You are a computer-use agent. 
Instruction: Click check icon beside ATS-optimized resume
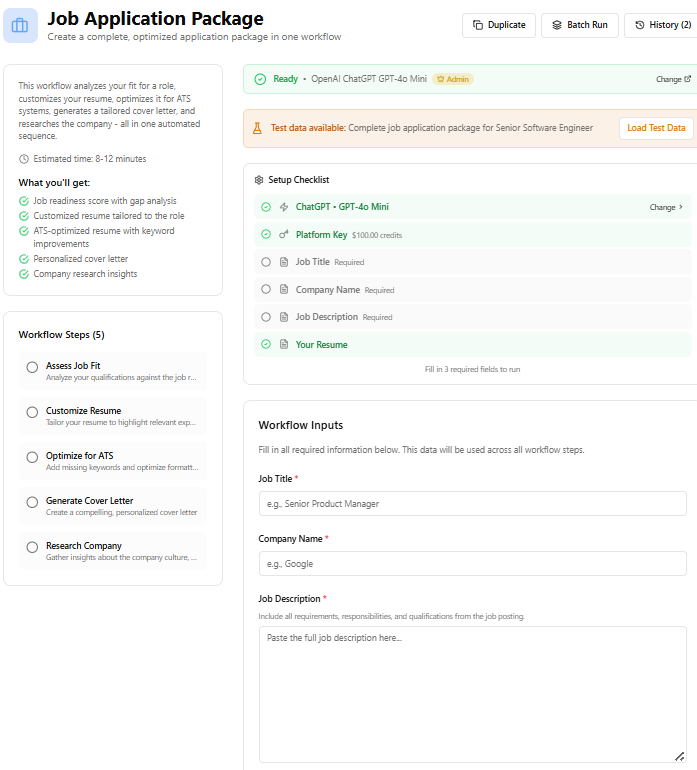pos(24,231)
